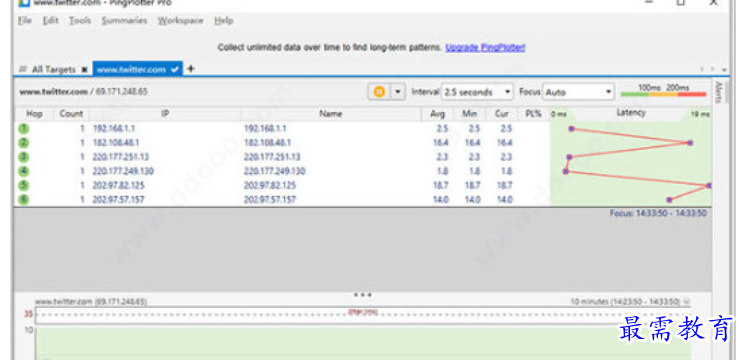Image resolution: width=741 pixels, height=360 pixels.
Task: Click the target address www.twitter.com / 69.171.248.65
Action: (x=83, y=92)
